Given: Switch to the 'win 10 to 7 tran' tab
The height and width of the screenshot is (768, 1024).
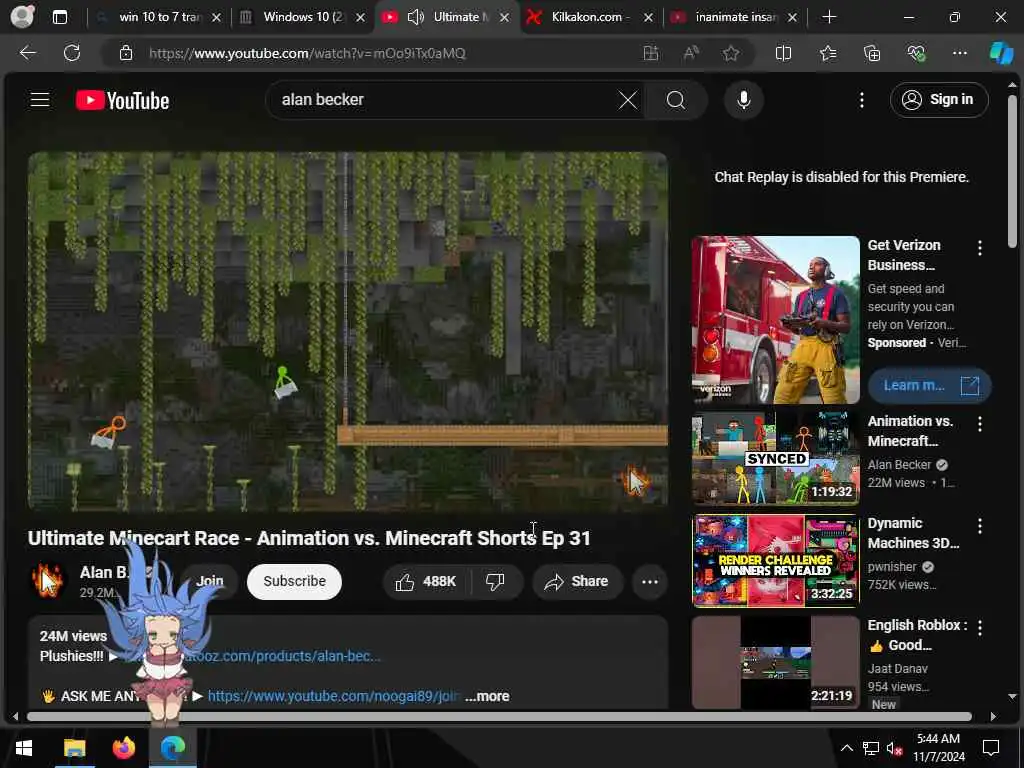Looking at the screenshot, I should 159,17.
